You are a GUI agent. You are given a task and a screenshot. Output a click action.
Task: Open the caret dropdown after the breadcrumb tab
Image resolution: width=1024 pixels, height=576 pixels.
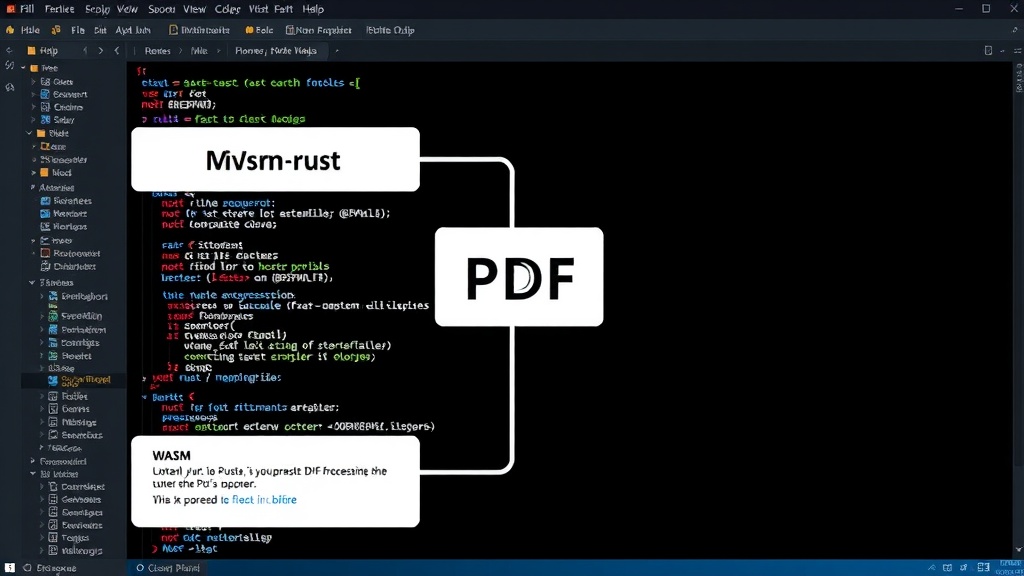(x=337, y=50)
